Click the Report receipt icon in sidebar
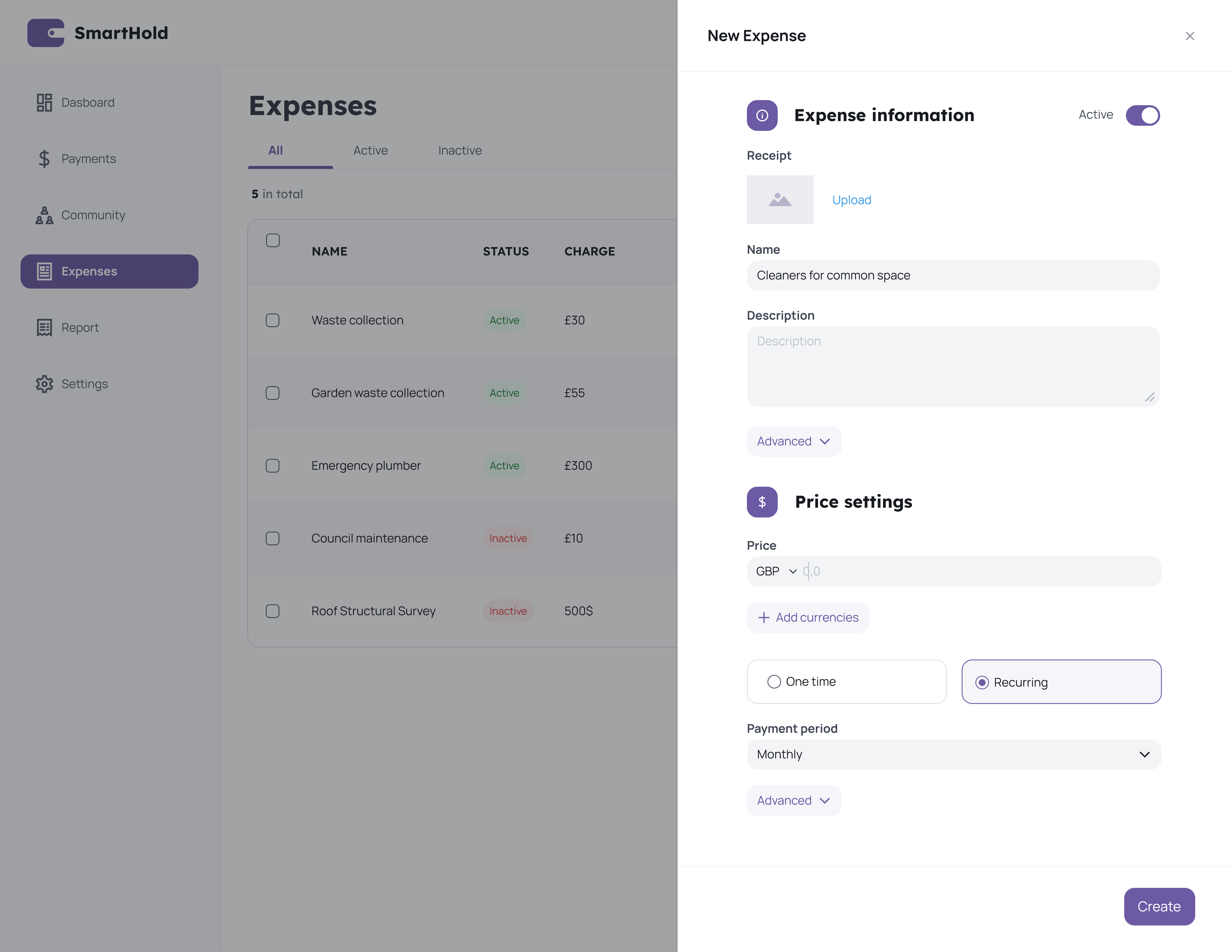Screen dimensions: 1232x952 pyautogui.click(x=44, y=328)
